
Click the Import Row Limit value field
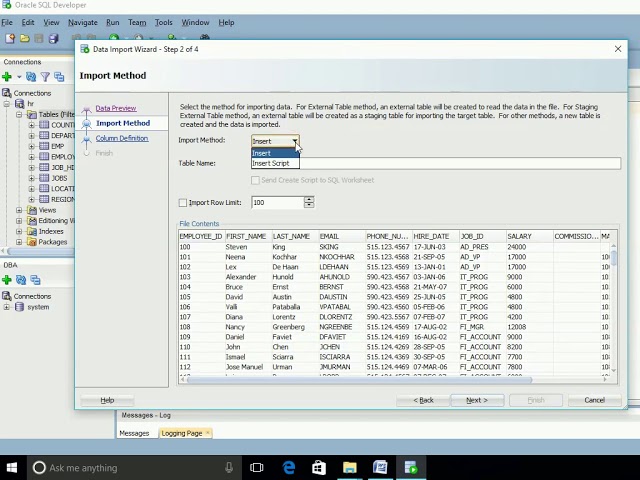278,202
